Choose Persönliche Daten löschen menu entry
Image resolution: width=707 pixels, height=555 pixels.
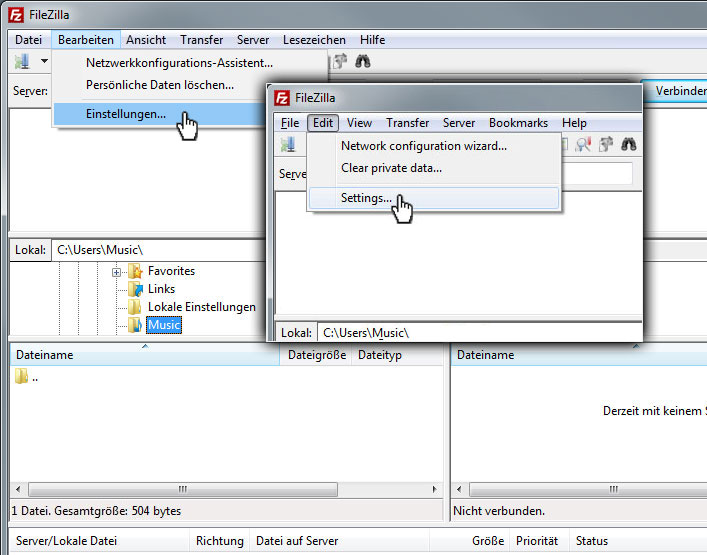[160, 85]
